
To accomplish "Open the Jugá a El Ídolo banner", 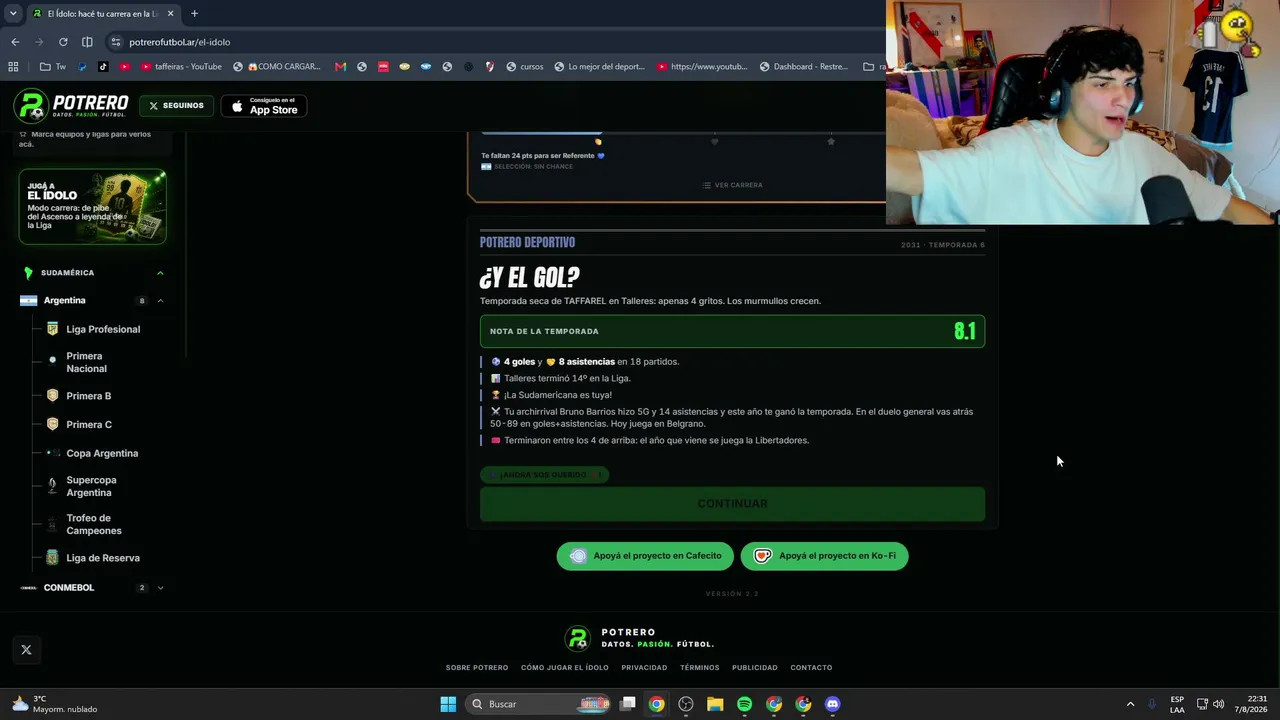I will (92, 207).
